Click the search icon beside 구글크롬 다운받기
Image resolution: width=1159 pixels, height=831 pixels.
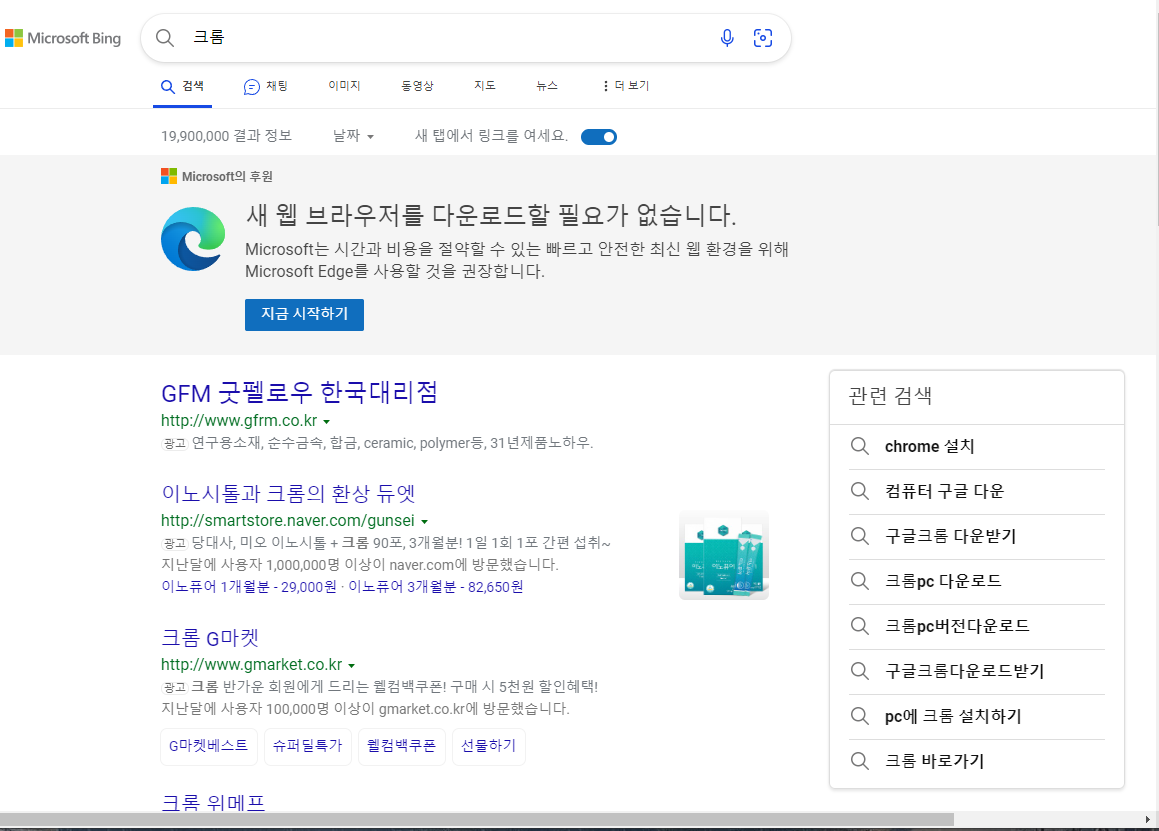pyautogui.click(x=859, y=536)
